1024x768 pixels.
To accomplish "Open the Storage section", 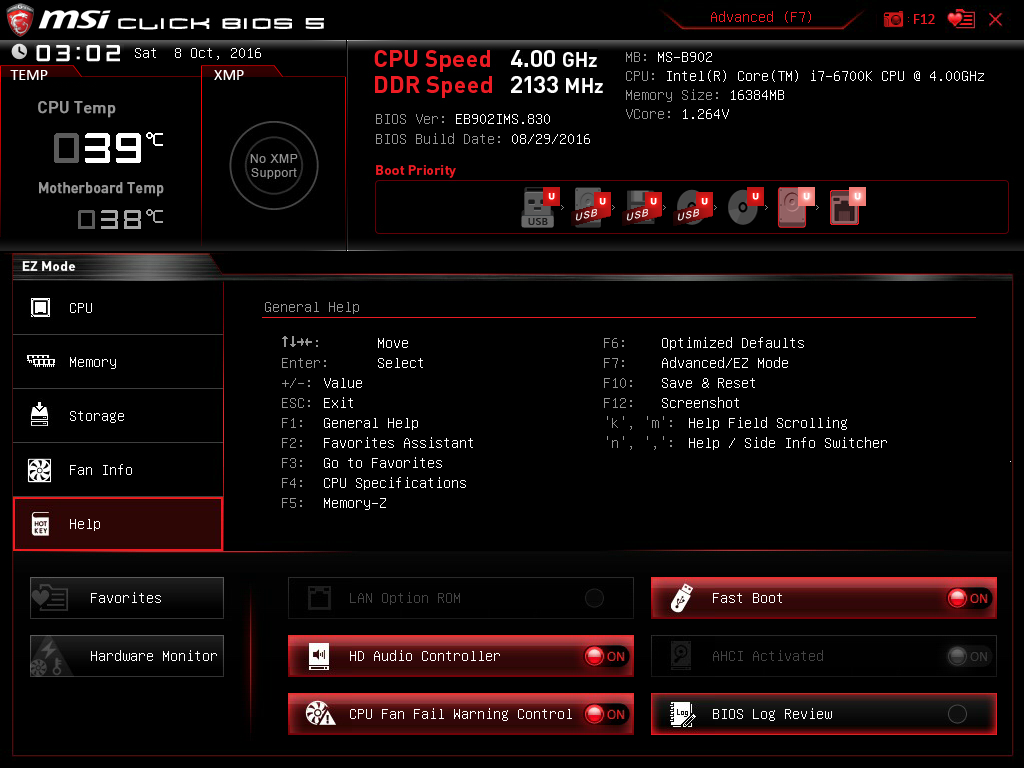I will [118, 416].
